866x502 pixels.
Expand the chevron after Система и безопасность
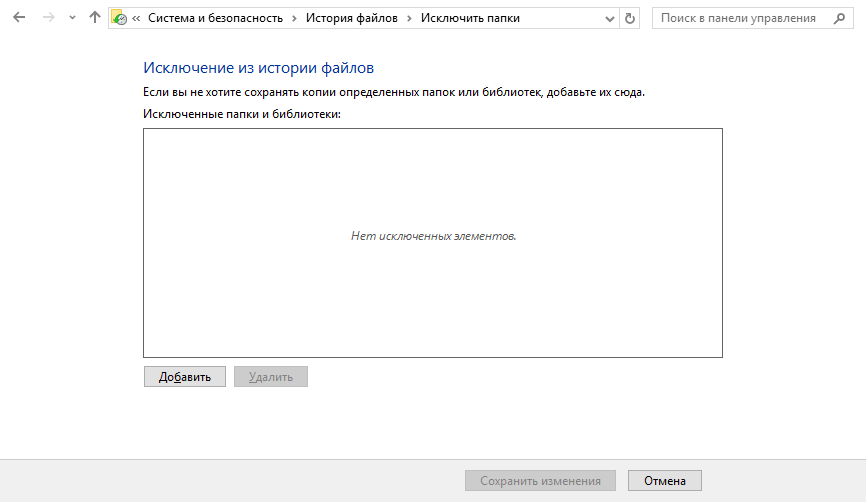tap(294, 18)
